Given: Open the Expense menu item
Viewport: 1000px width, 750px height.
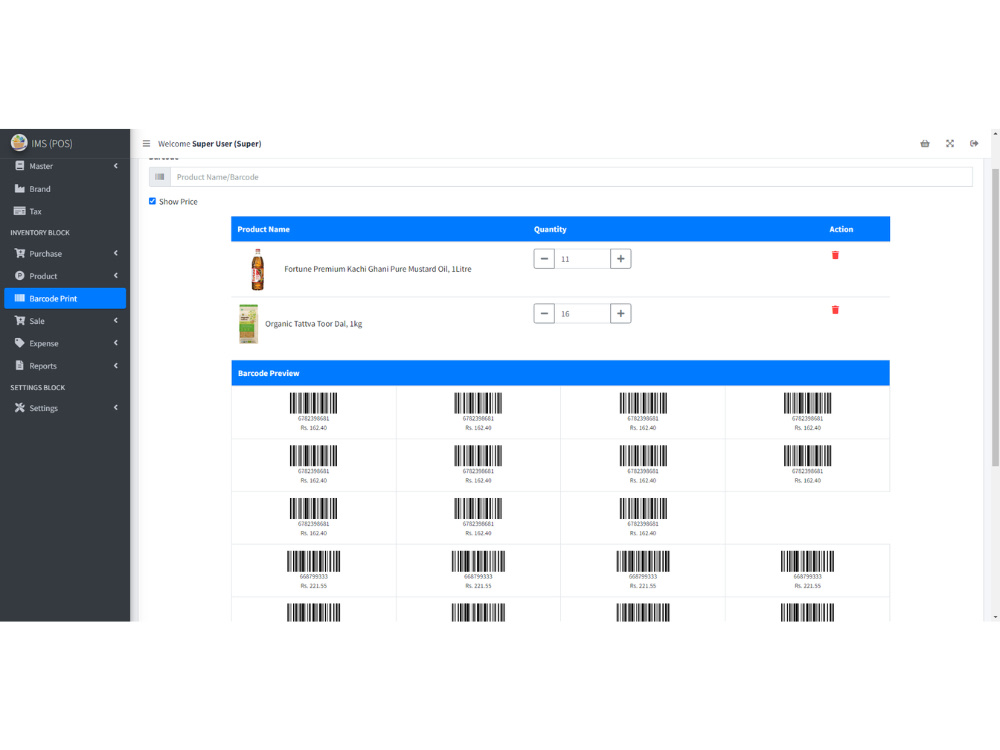Looking at the screenshot, I should (x=64, y=343).
